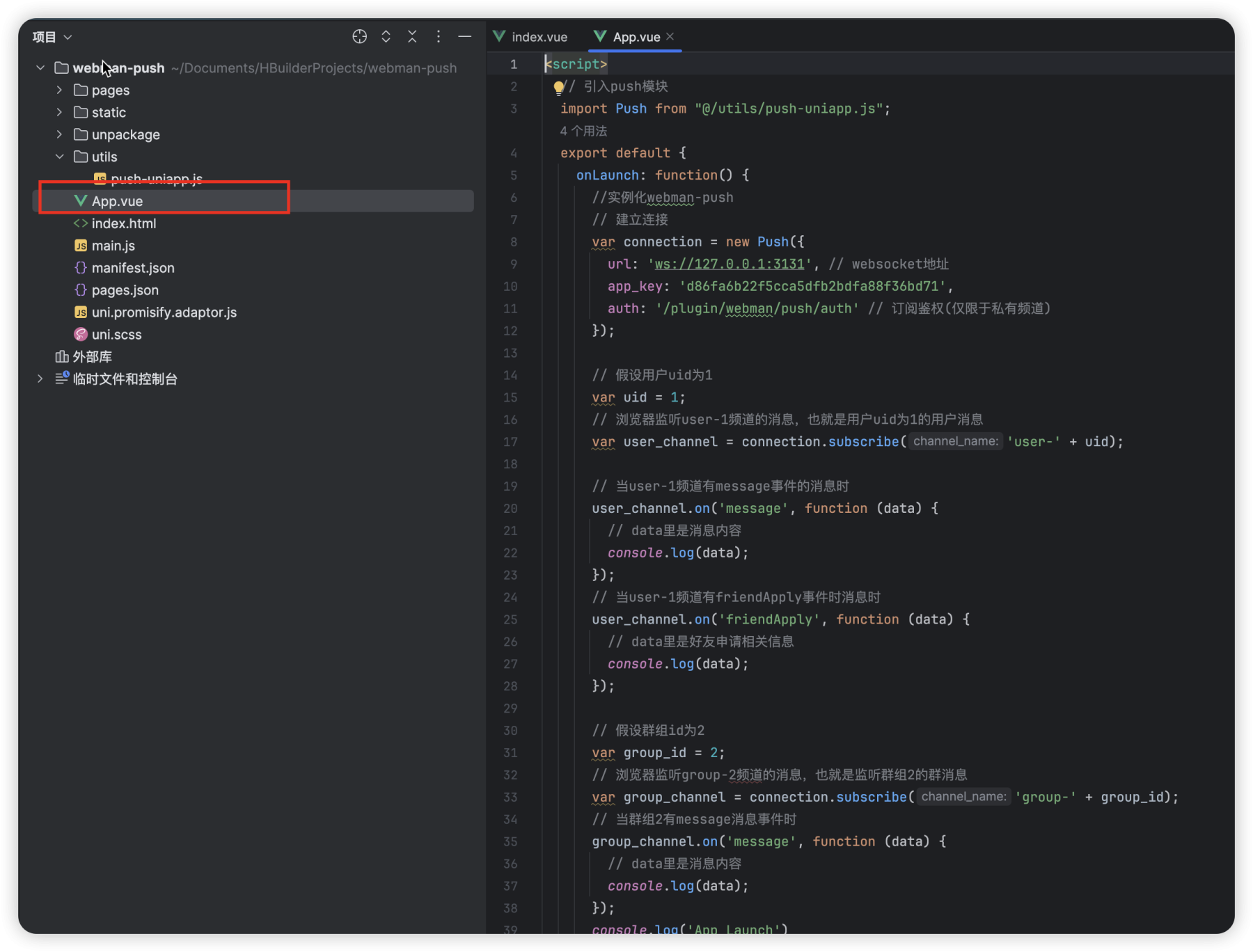1253x952 pixels.
Task: Open the 项目 view dropdown
Action: pyautogui.click(x=52, y=37)
